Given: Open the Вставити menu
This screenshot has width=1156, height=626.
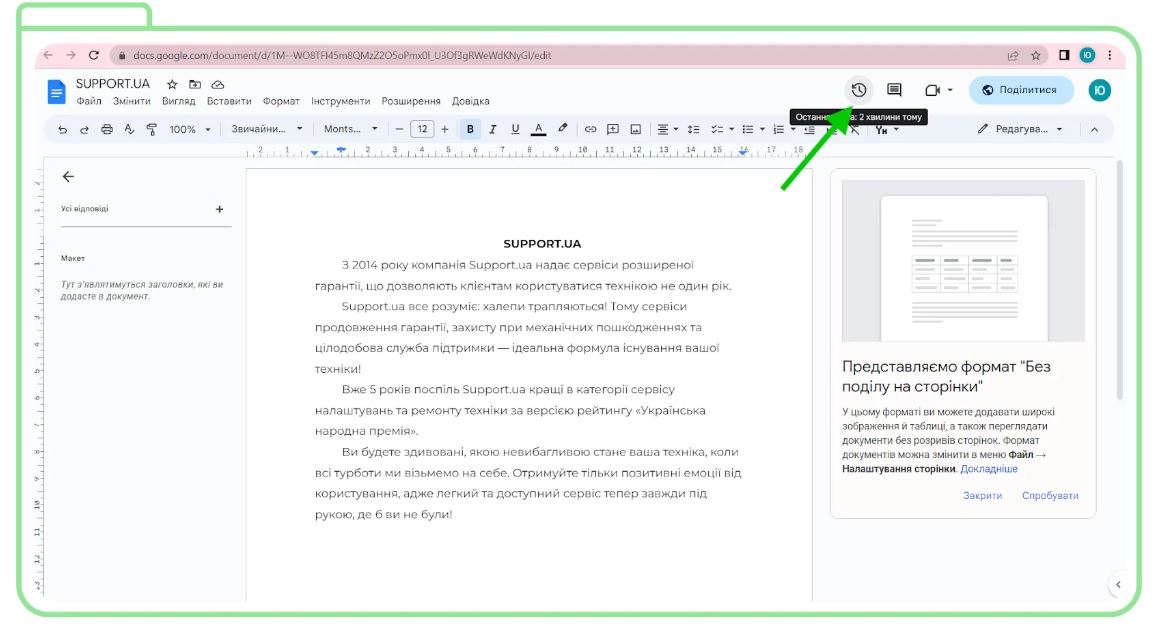Looking at the screenshot, I should pyautogui.click(x=229, y=102).
